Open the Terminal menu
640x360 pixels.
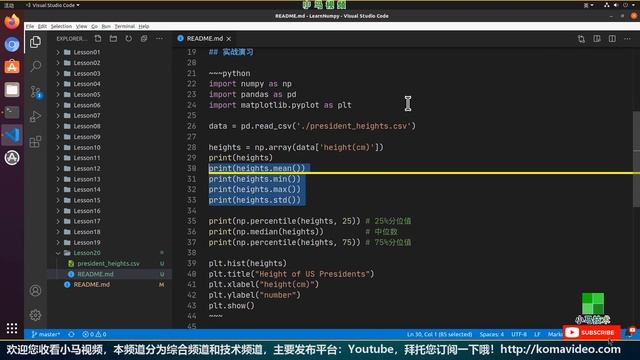point(124,26)
